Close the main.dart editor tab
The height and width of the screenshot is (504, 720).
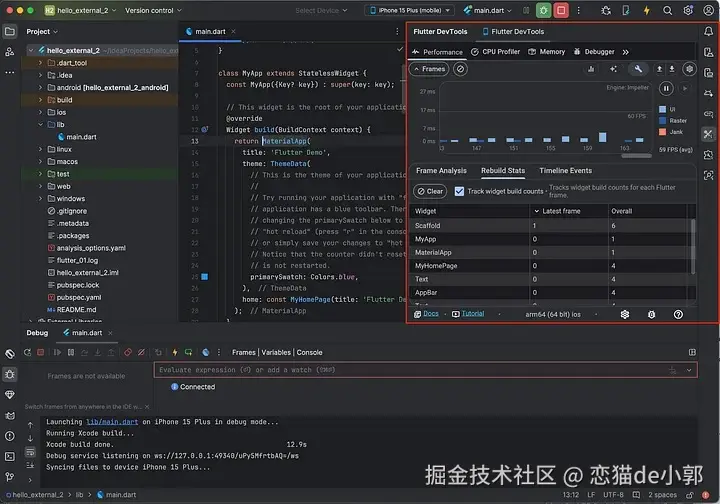pos(233,31)
